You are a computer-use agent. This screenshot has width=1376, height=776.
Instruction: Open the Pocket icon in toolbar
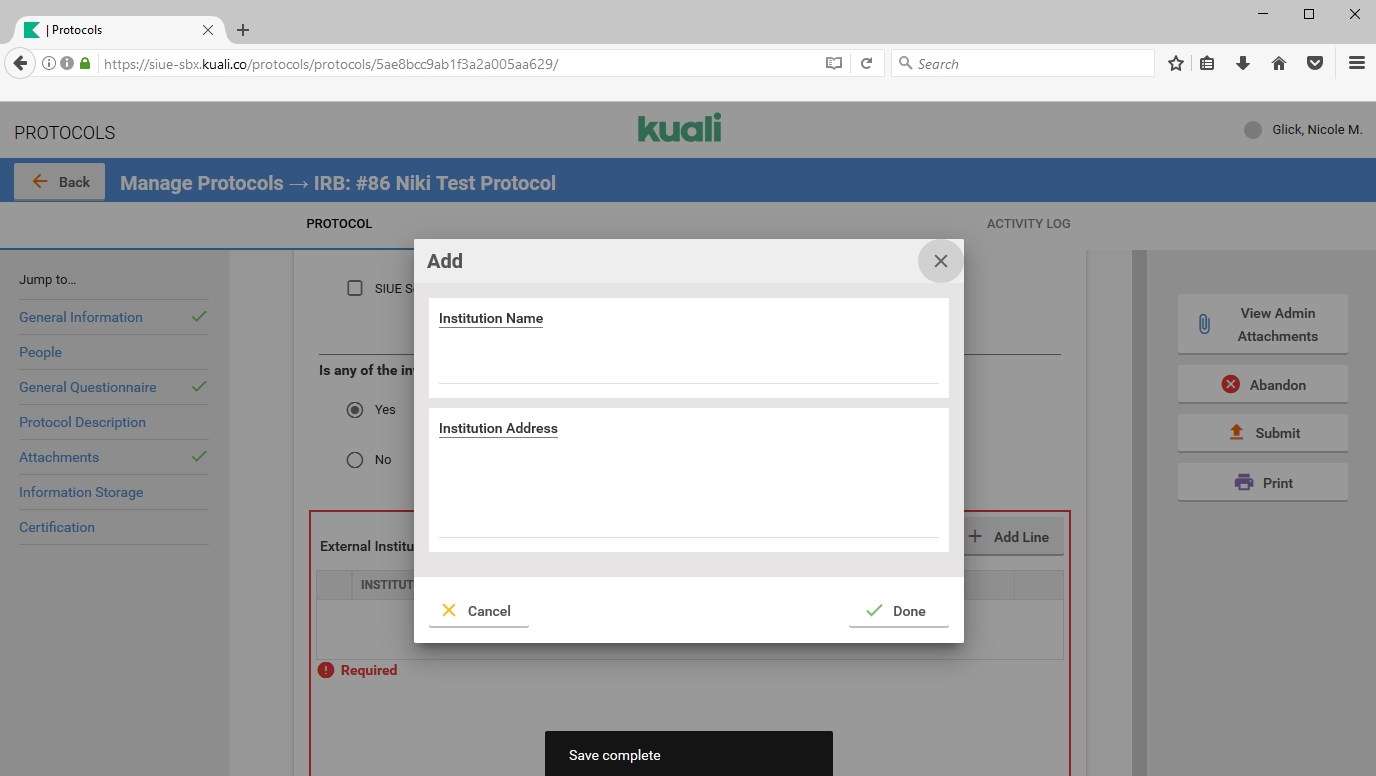[x=1315, y=63]
